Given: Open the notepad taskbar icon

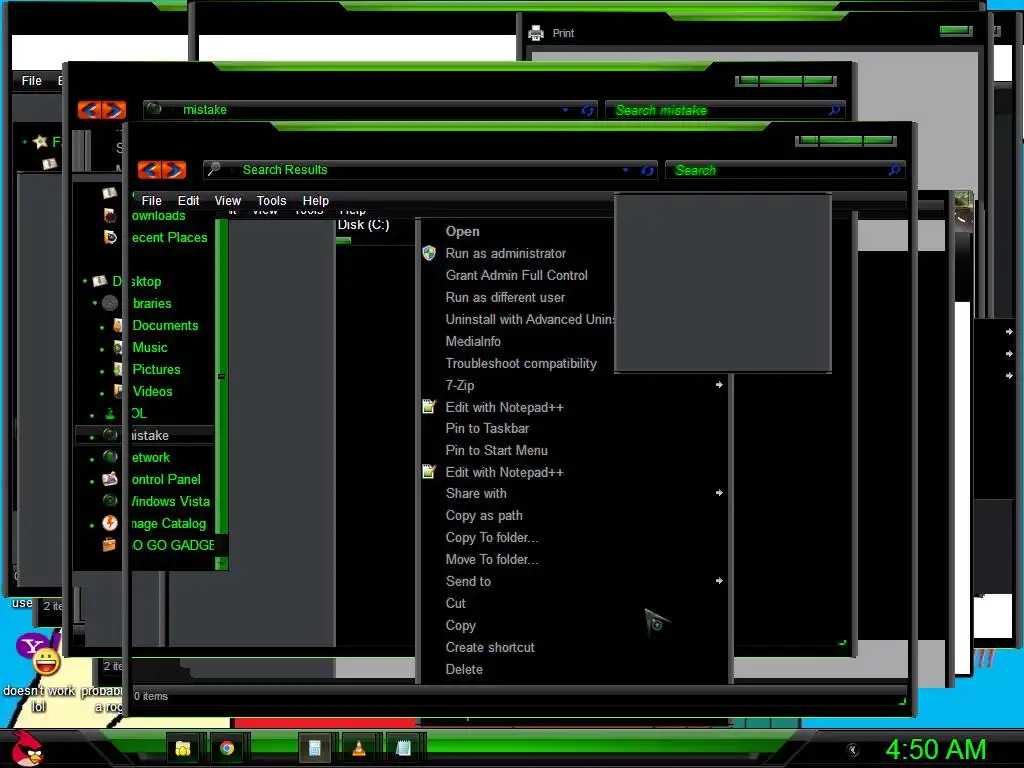Looking at the screenshot, I should (403, 748).
